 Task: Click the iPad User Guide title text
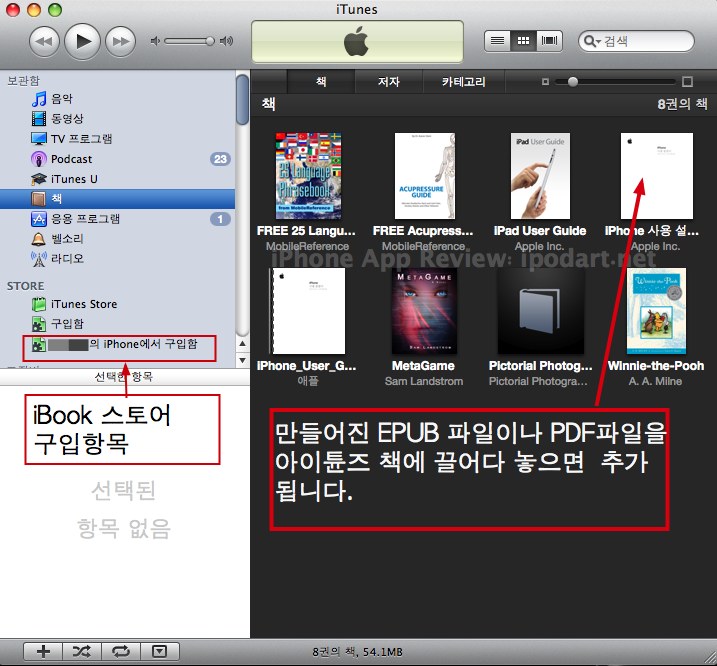pyautogui.click(x=540, y=231)
